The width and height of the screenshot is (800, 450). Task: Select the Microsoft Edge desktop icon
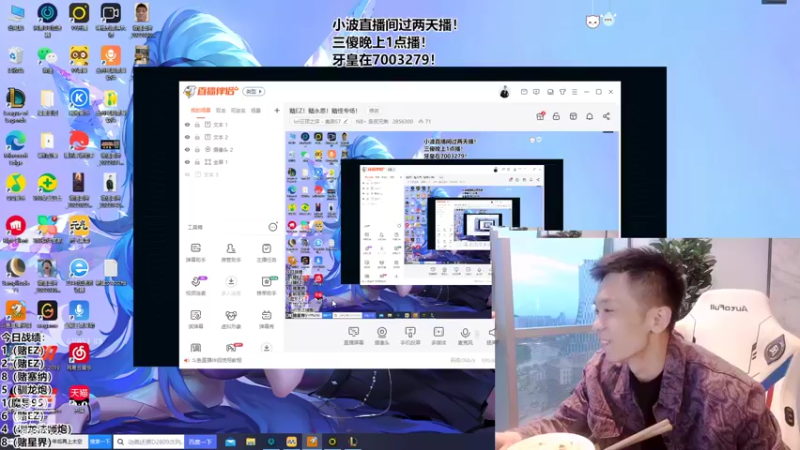click(16, 146)
